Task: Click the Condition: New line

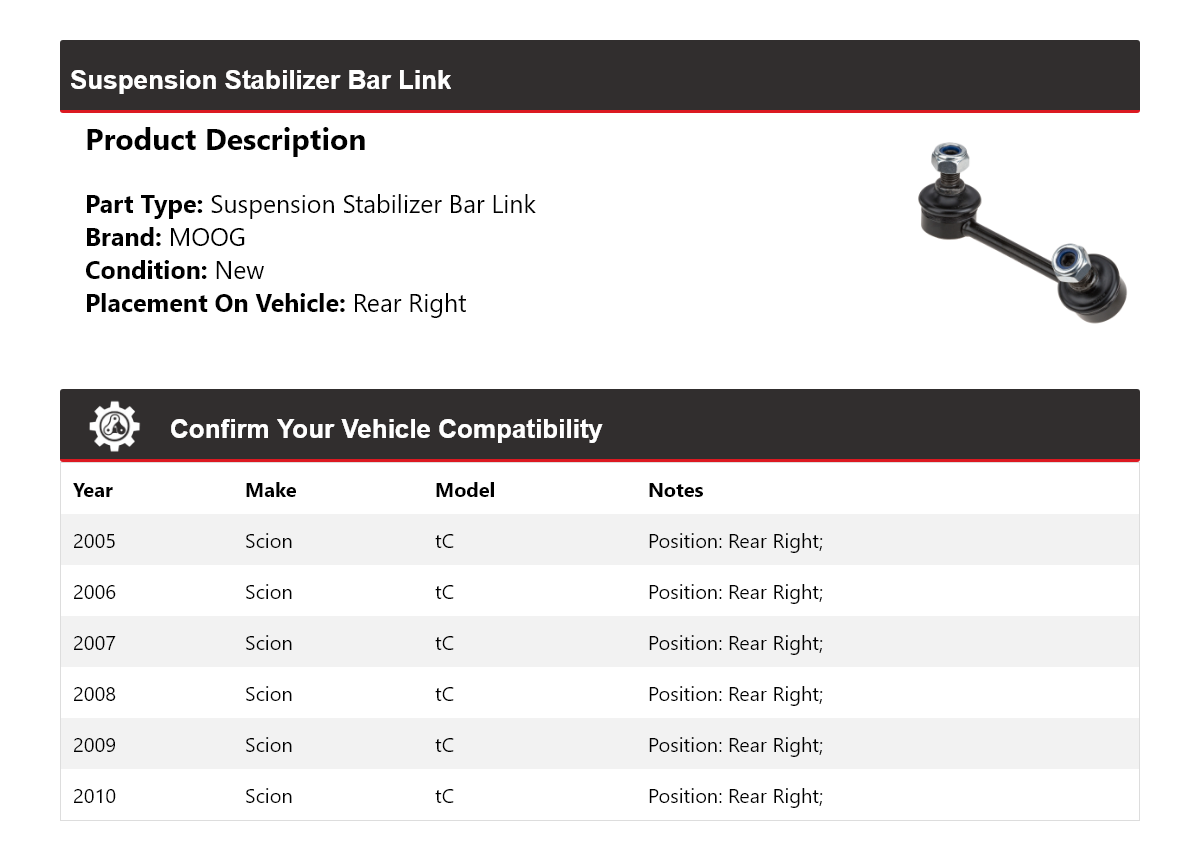Action: 175,270
